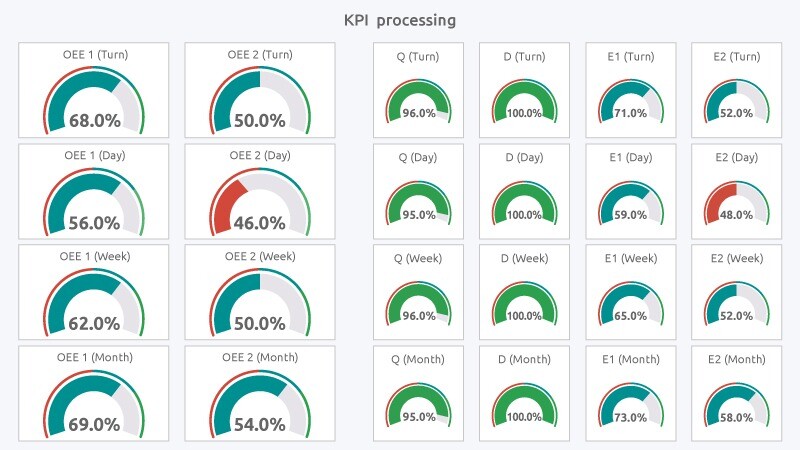Select the D (Week) gauge
This screenshot has height=450, width=800.
[525, 303]
